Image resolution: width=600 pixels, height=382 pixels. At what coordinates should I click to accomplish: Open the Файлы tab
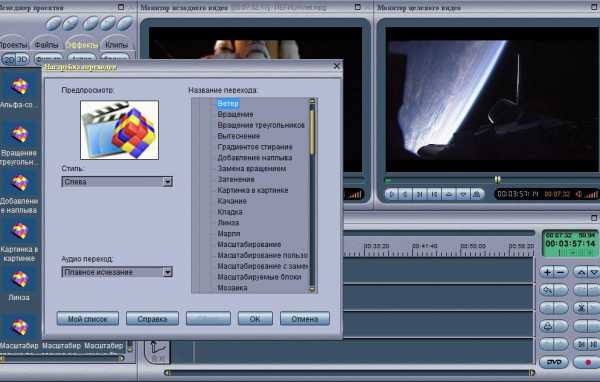point(46,45)
